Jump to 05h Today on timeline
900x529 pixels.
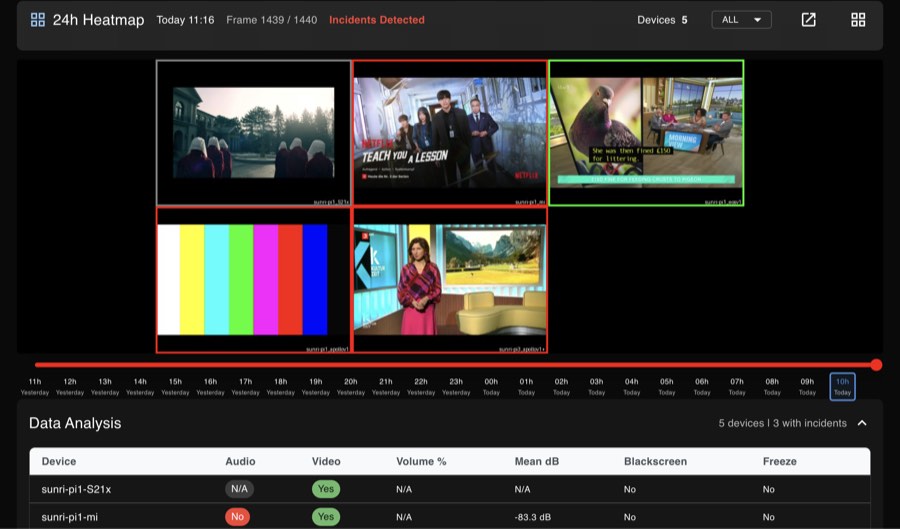pos(666,387)
